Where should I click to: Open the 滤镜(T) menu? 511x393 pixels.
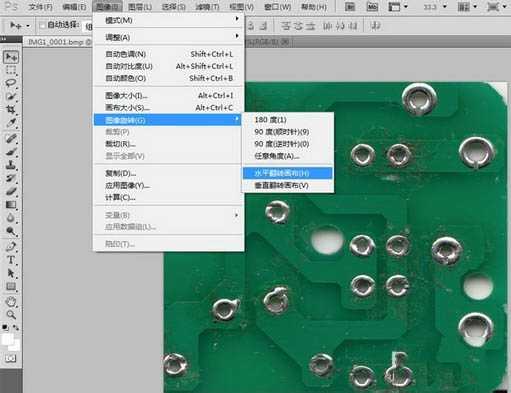[x=207, y=7]
